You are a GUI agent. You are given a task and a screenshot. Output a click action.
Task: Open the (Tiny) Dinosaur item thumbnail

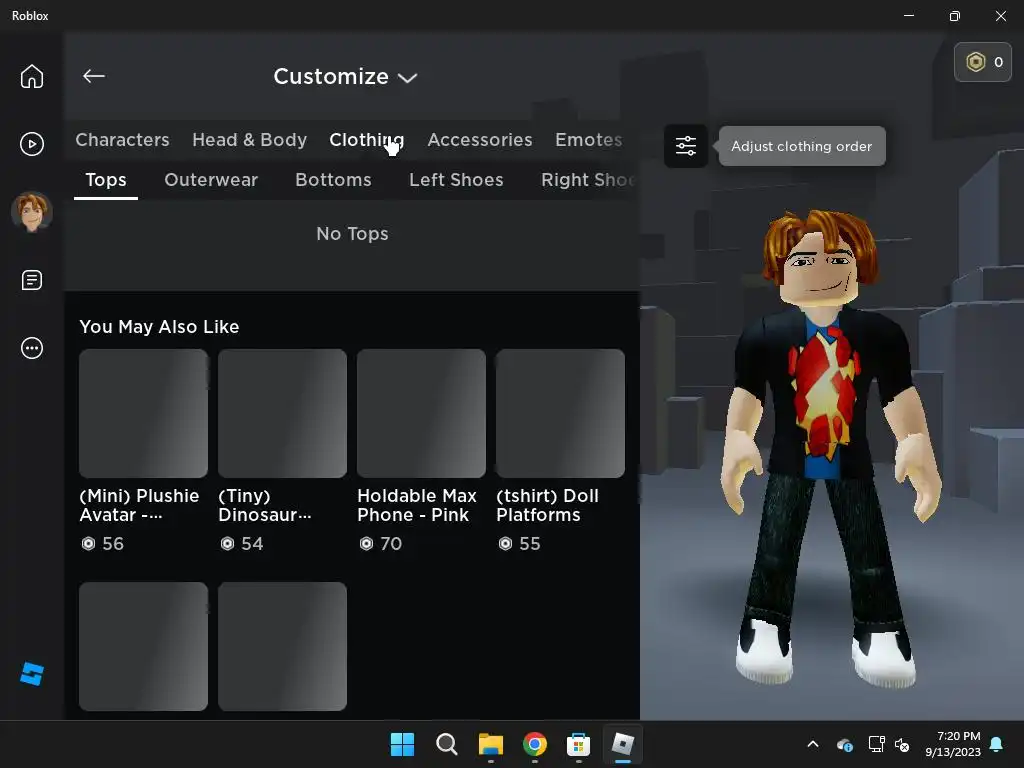point(283,413)
